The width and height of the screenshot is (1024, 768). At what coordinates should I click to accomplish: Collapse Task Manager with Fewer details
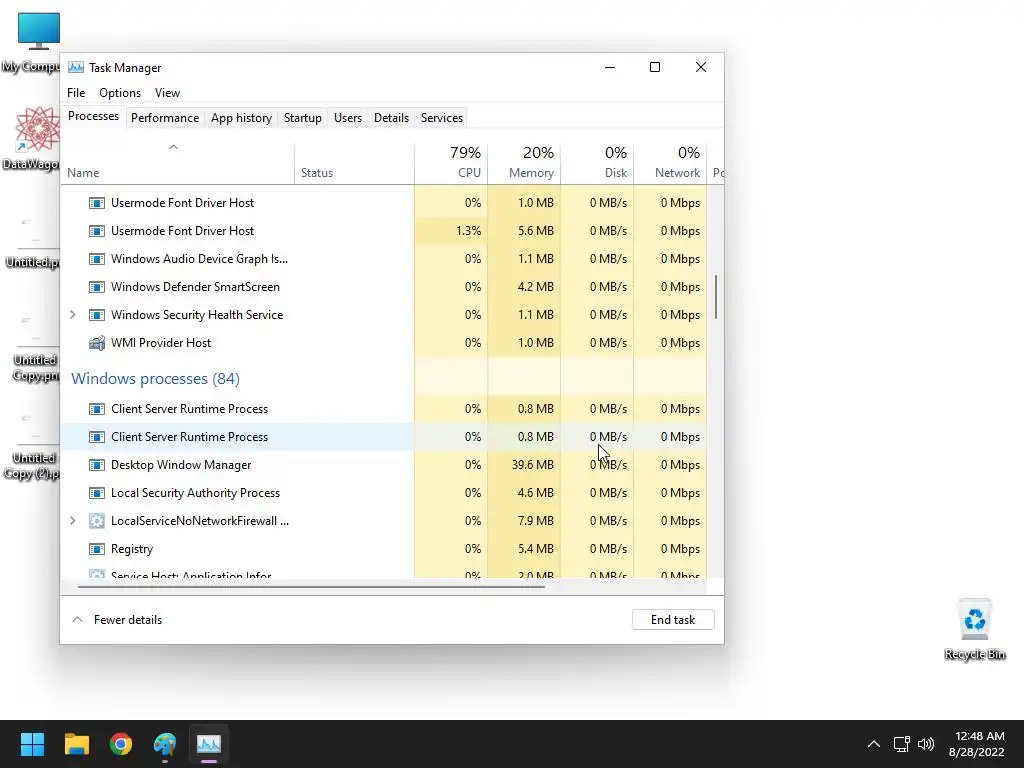[117, 620]
